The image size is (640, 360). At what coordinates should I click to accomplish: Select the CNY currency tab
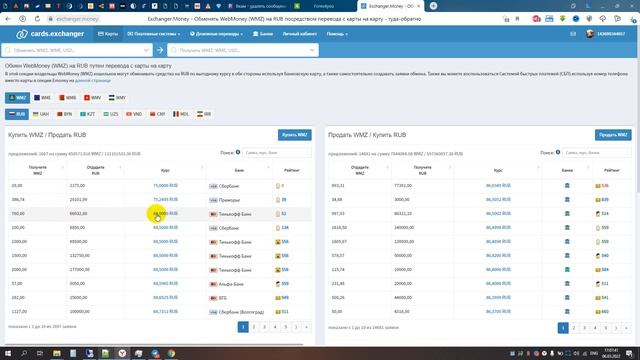pos(158,114)
